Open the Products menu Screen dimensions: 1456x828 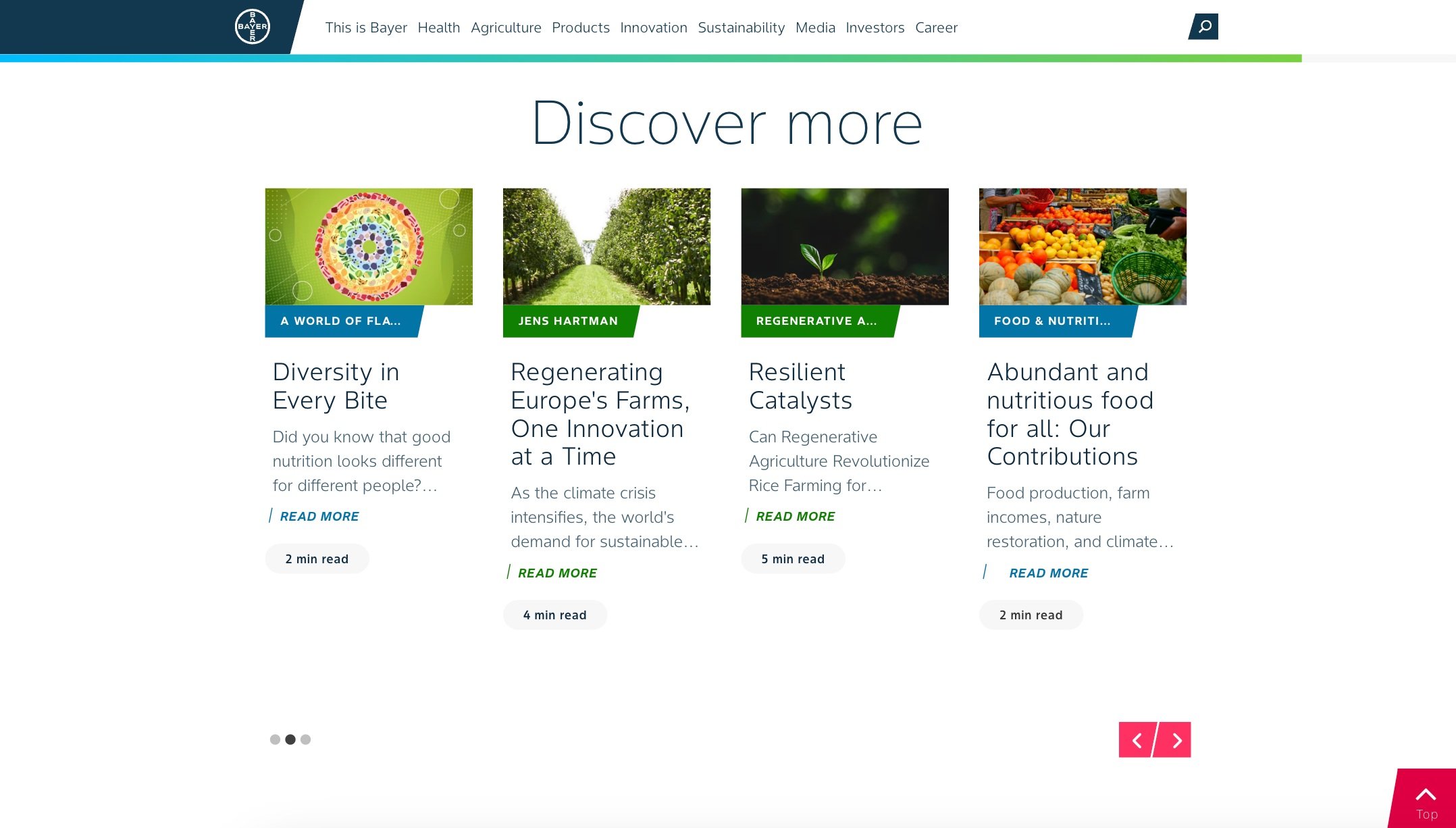pyautogui.click(x=581, y=28)
